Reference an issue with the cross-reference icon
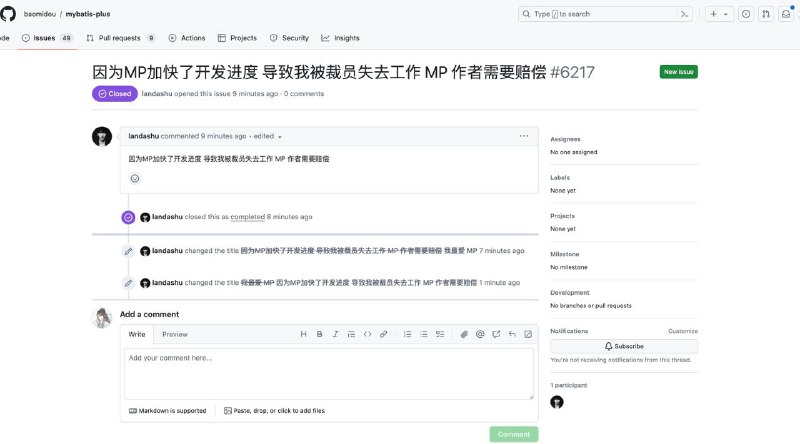The width and height of the screenshot is (800, 444). point(496,334)
